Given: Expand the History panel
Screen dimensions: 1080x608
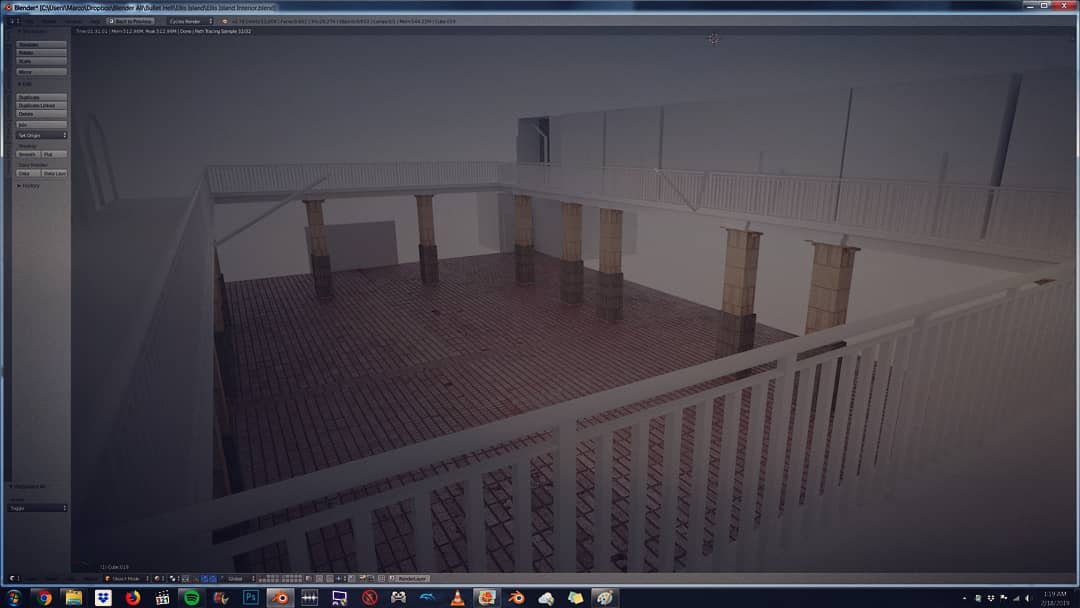Looking at the screenshot, I should pyautogui.click(x=28, y=186).
